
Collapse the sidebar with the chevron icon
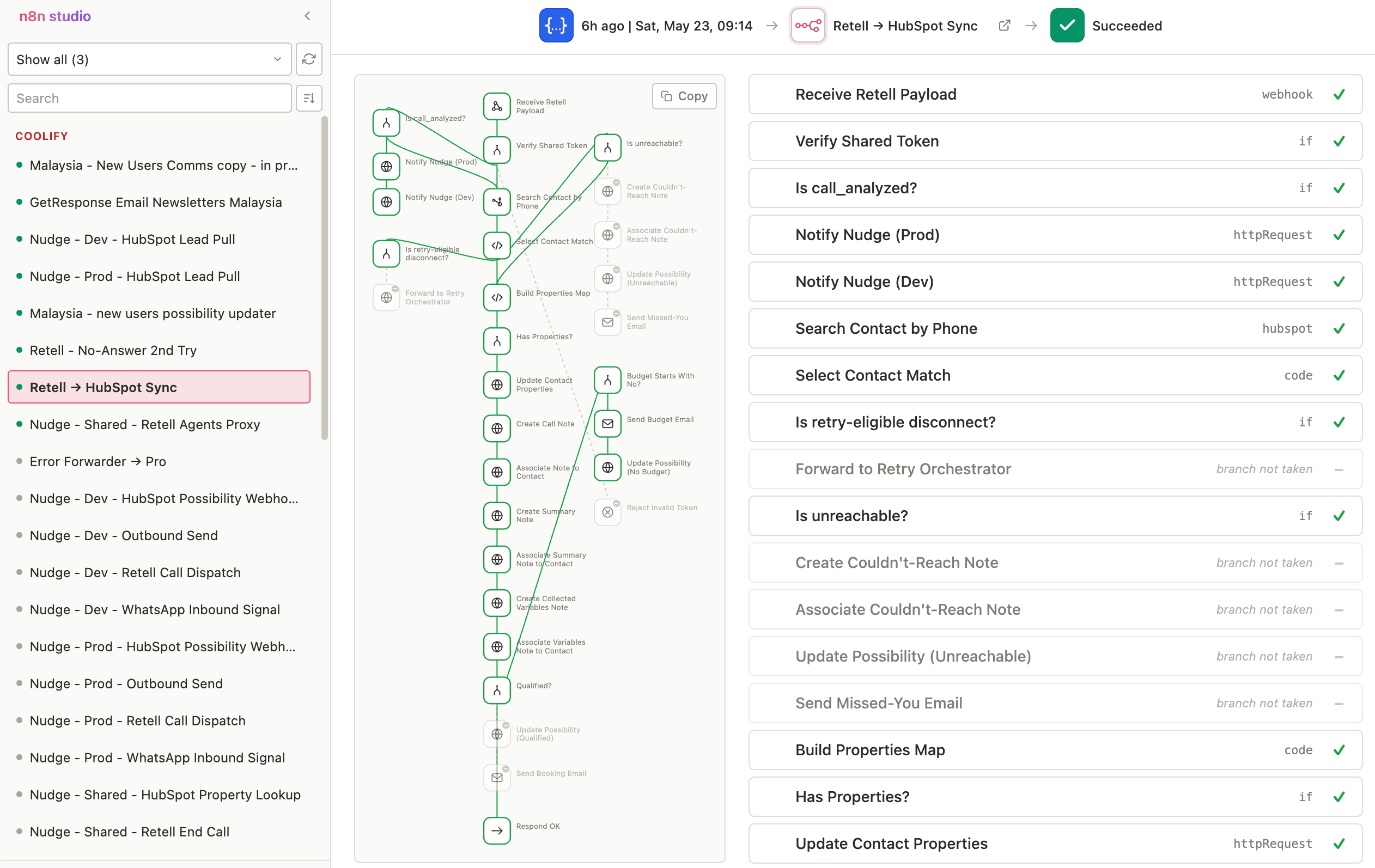[x=307, y=16]
